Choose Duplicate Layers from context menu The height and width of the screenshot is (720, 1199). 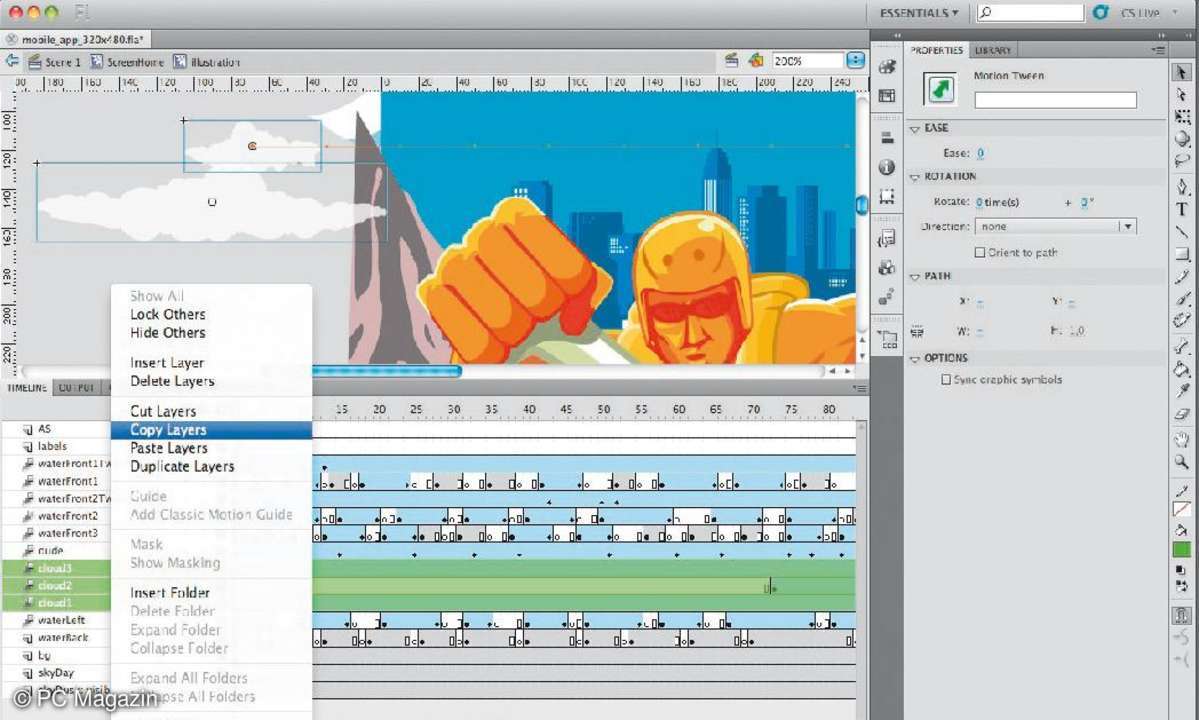click(x=182, y=466)
